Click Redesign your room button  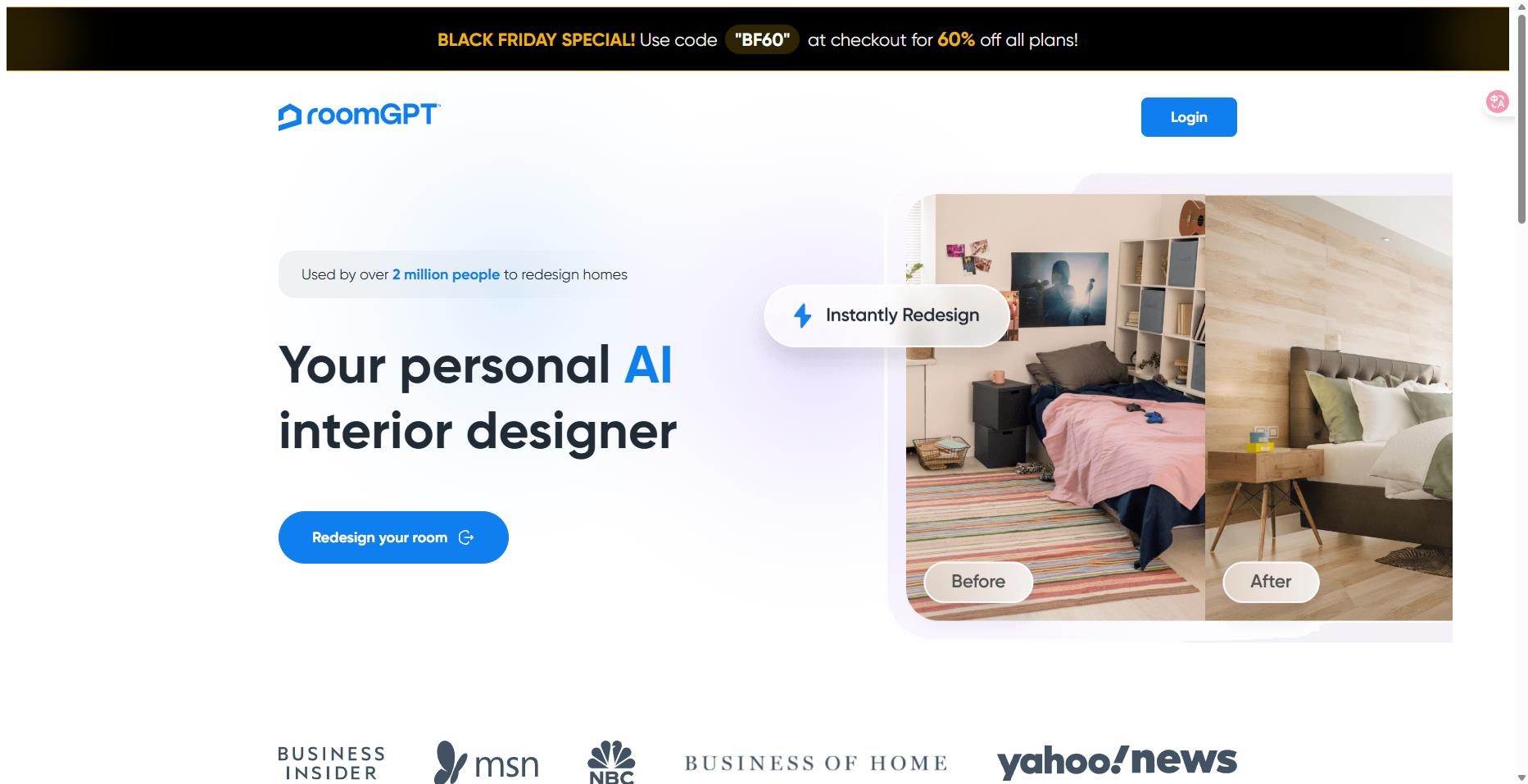393,537
